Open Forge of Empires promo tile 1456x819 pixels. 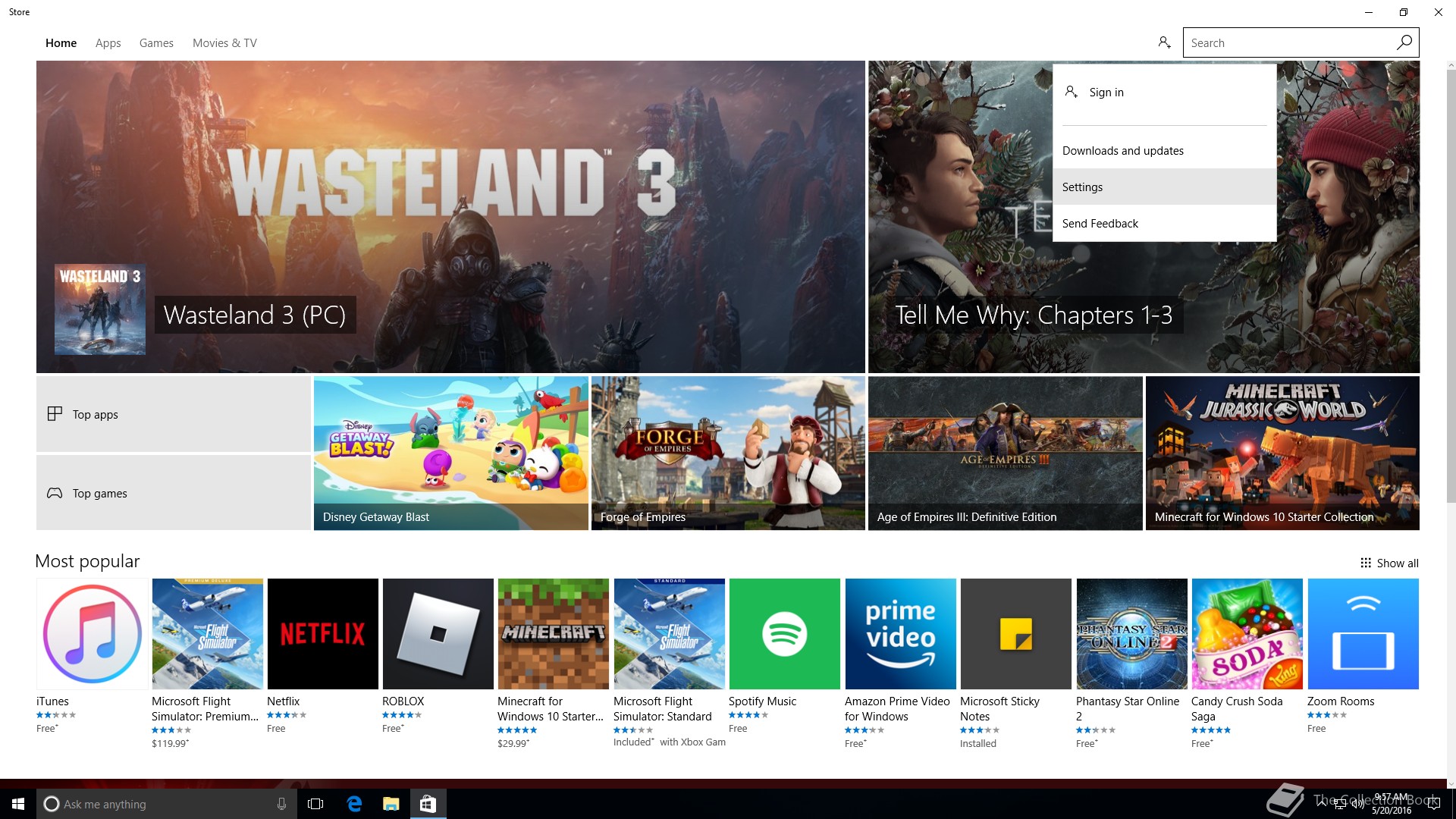728,453
